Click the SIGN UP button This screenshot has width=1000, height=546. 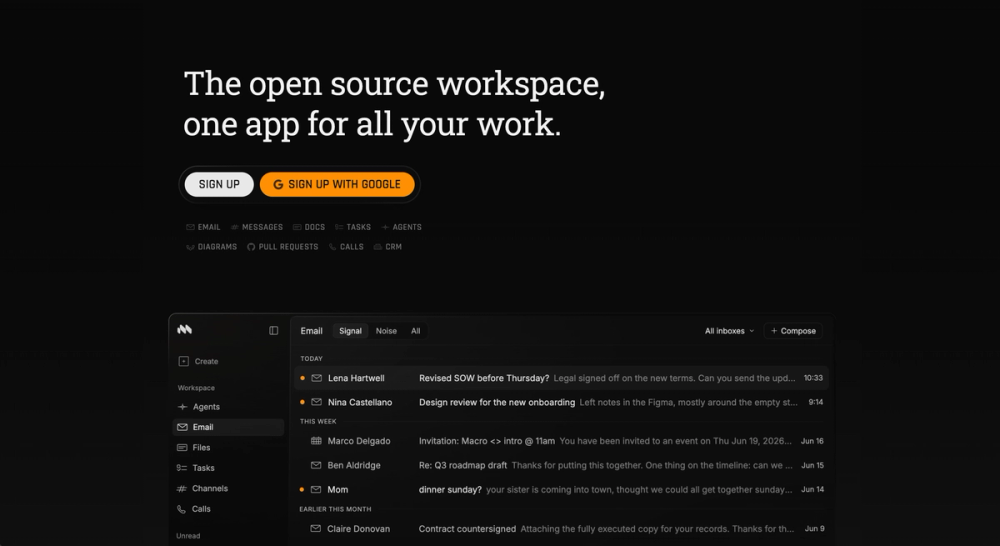(x=219, y=184)
